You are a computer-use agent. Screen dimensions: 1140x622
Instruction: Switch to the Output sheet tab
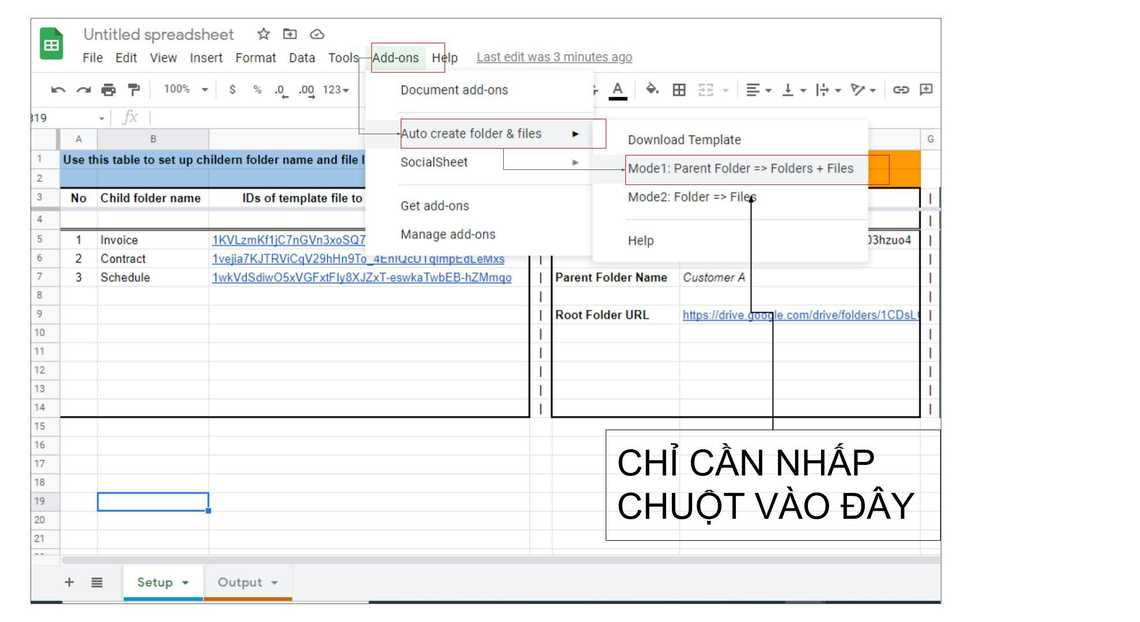(247, 582)
